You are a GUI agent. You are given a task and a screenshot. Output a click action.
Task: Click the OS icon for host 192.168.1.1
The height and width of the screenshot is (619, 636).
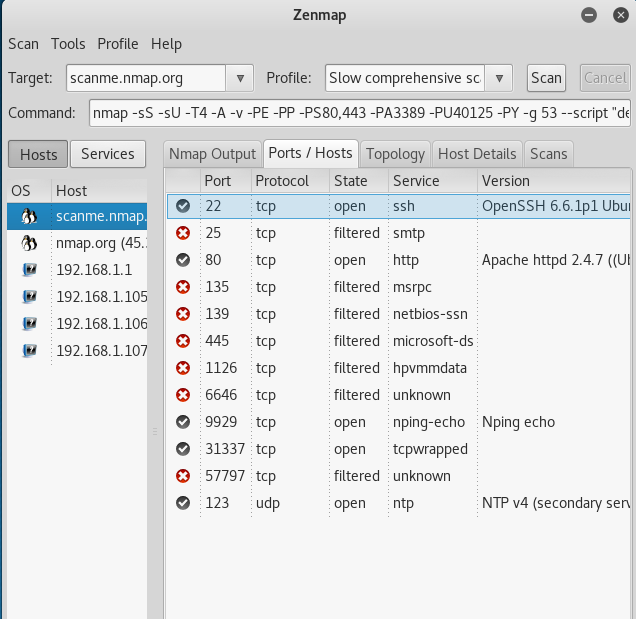point(29,270)
